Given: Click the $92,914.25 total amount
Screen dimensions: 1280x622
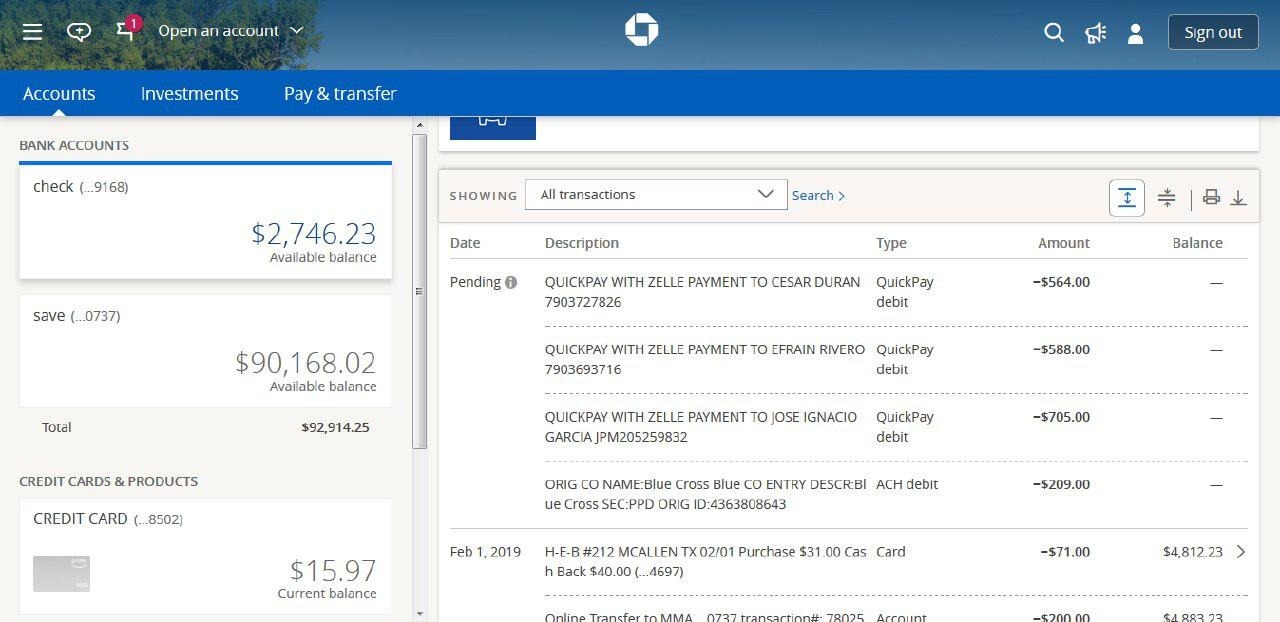Looking at the screenshot, I should pyautogui.click(x=335, y=427).
